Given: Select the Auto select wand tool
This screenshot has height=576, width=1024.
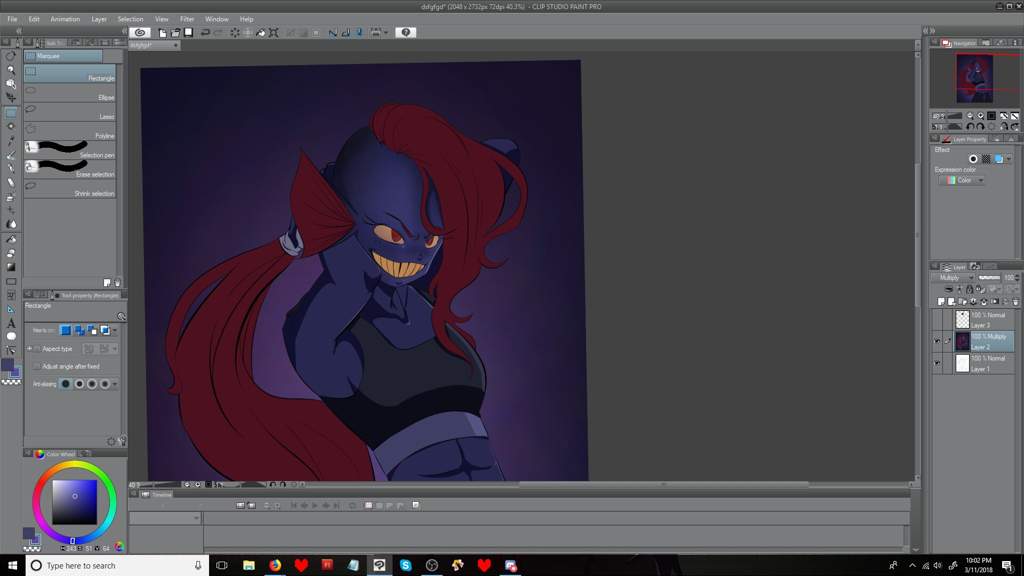Looking at the screenshot, I should pos(10,126).
